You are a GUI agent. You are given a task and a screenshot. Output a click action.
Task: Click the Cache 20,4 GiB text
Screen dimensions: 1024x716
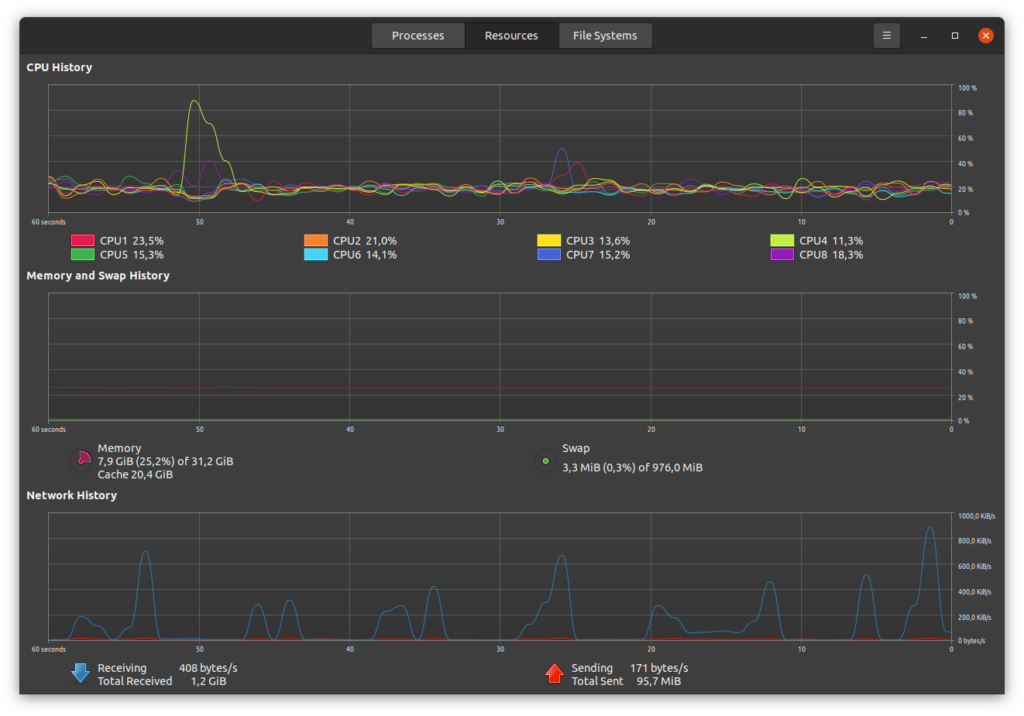pos(135,475)
